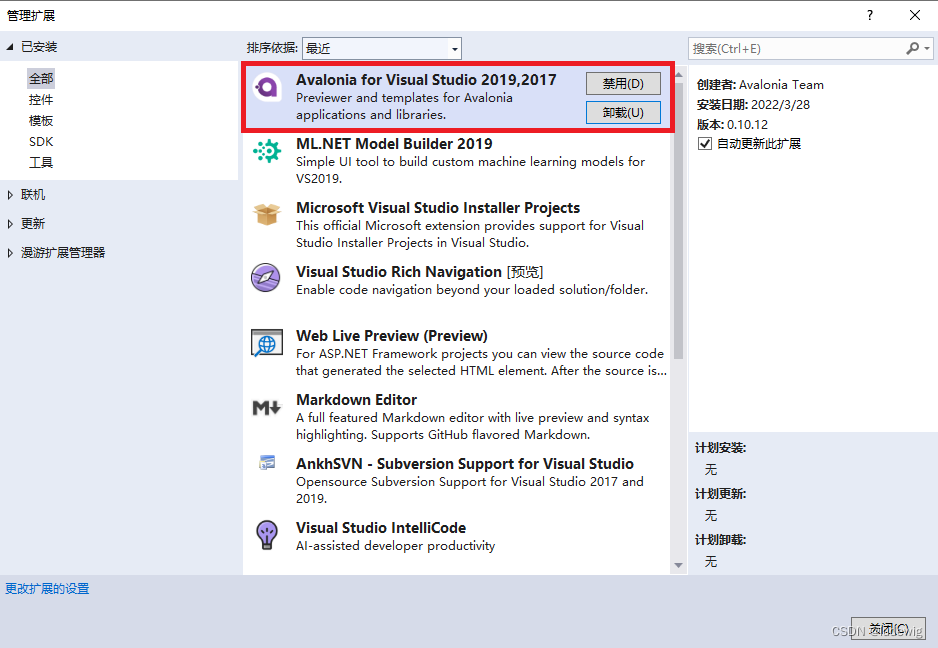The width and height of the screenshot is (938, 648).
Task: Select the 模板 category
Action: click(41, 121)
